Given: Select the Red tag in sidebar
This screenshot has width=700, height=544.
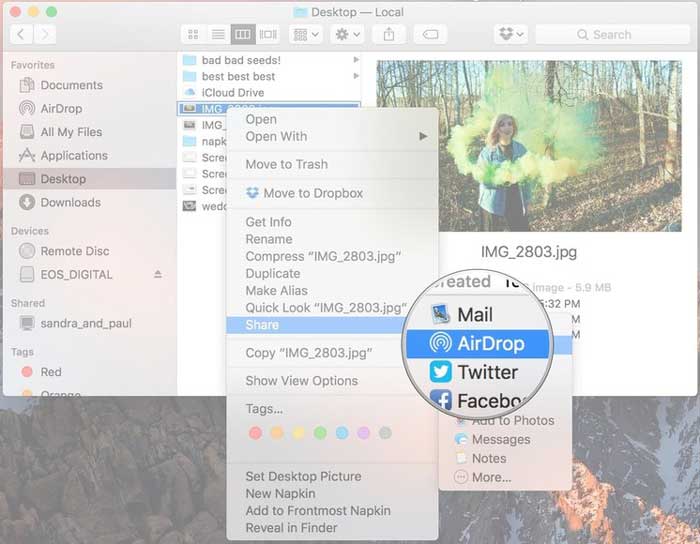Looking at the screenshot, I should pos(51,372).
